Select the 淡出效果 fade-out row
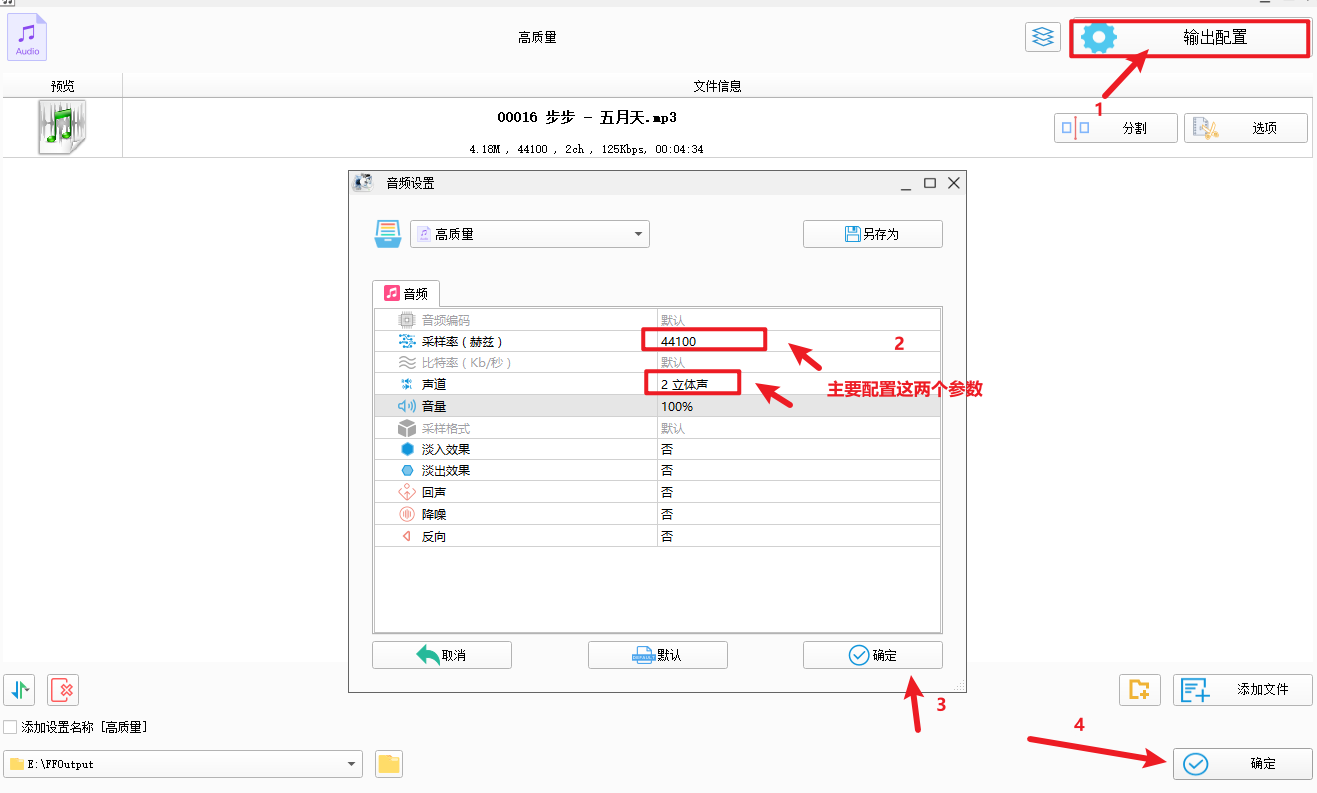Image resolution: width=1317 pixels, height=793 pixels. coord(657,470)
